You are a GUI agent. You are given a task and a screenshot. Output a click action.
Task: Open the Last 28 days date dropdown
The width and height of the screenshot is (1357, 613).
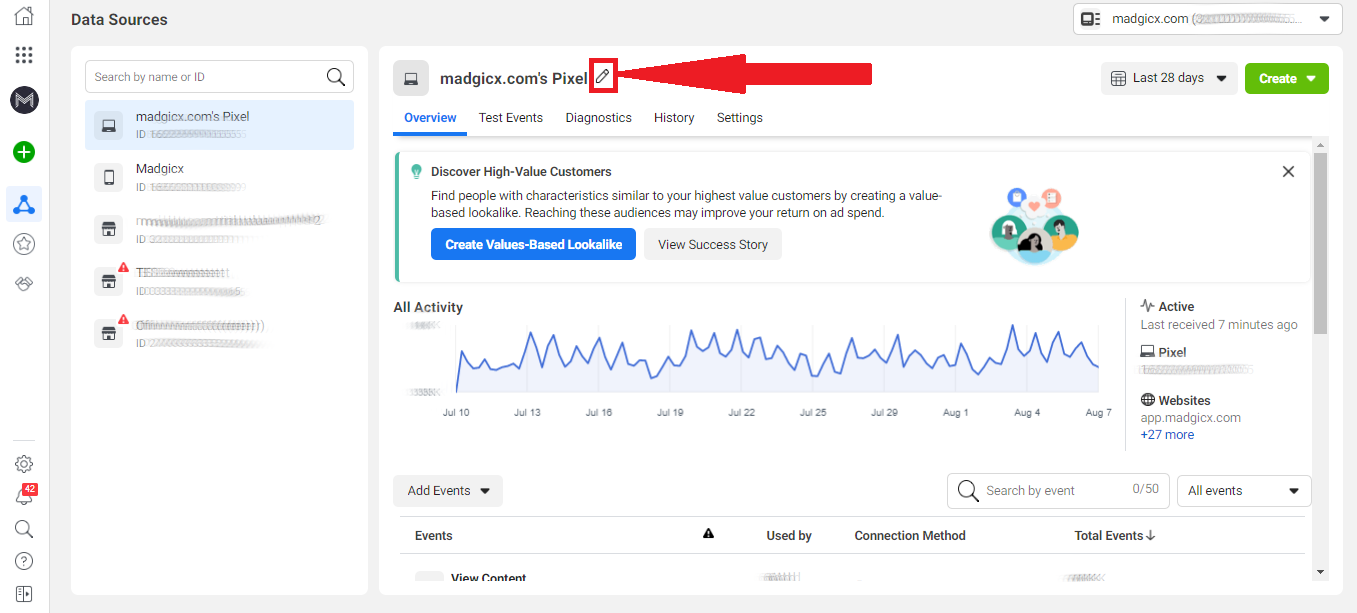1169,78
